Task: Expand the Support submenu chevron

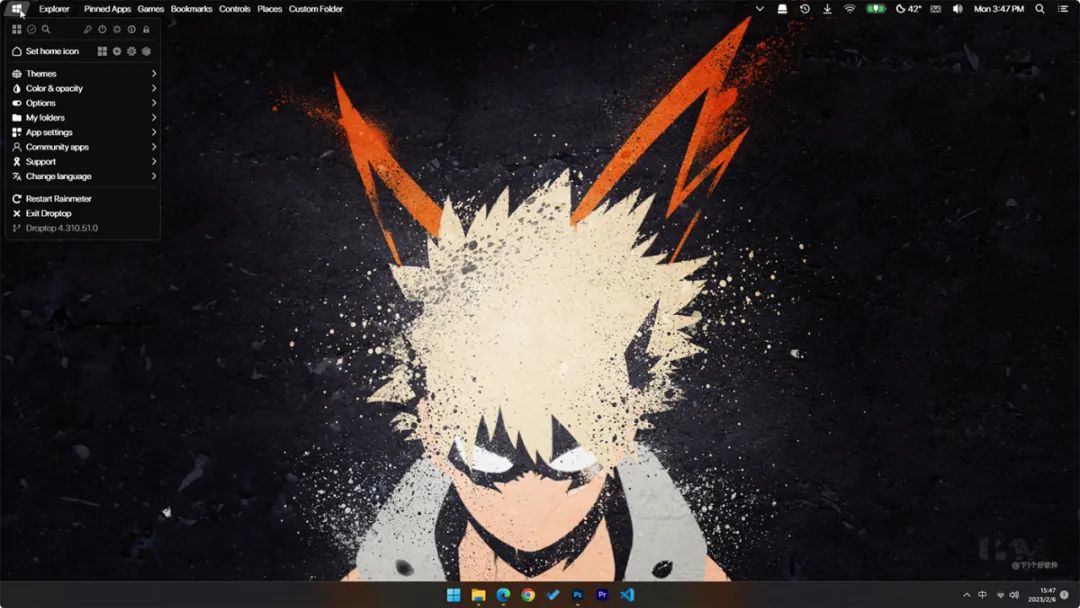Action: [154, 162]
